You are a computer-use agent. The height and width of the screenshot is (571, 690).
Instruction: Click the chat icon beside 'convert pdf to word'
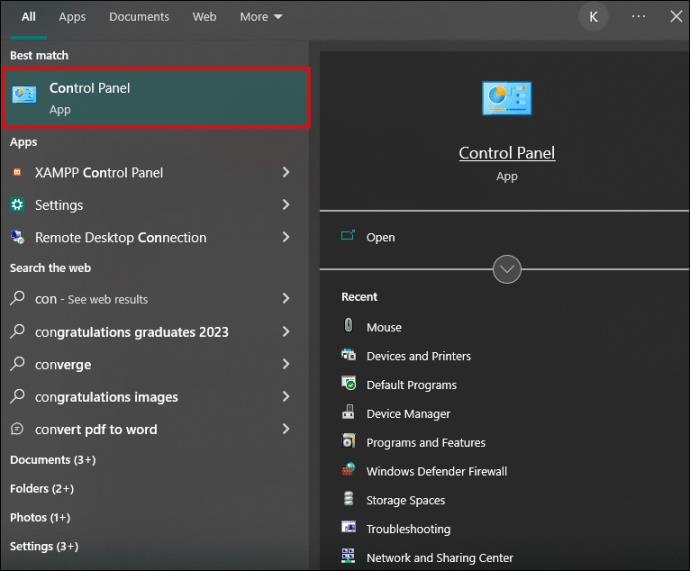17,428
